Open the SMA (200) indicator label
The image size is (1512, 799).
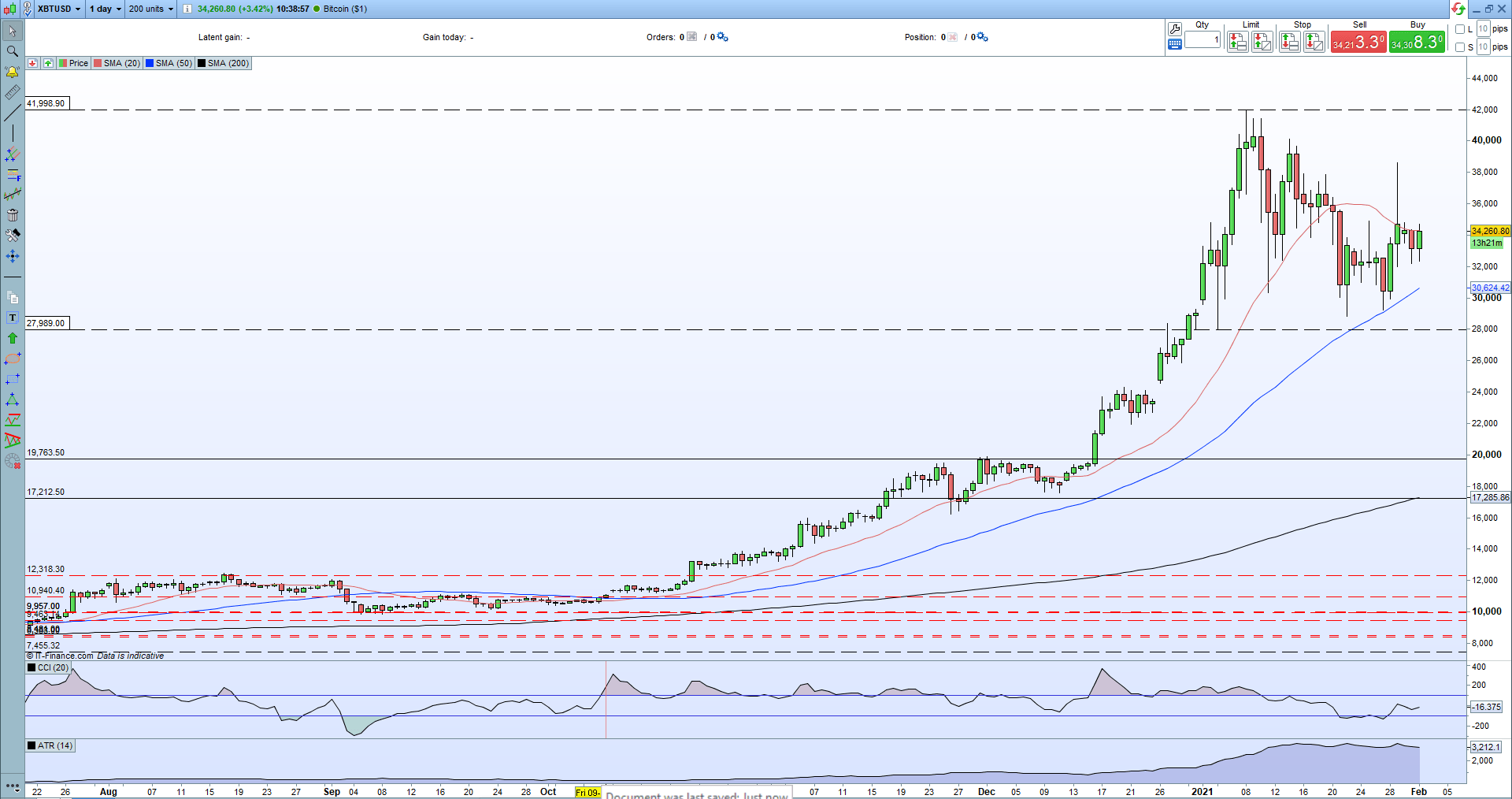pos(224,63)
